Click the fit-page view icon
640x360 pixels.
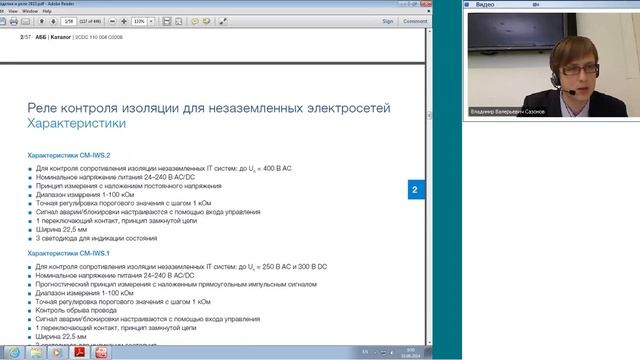tap(178, 21)
